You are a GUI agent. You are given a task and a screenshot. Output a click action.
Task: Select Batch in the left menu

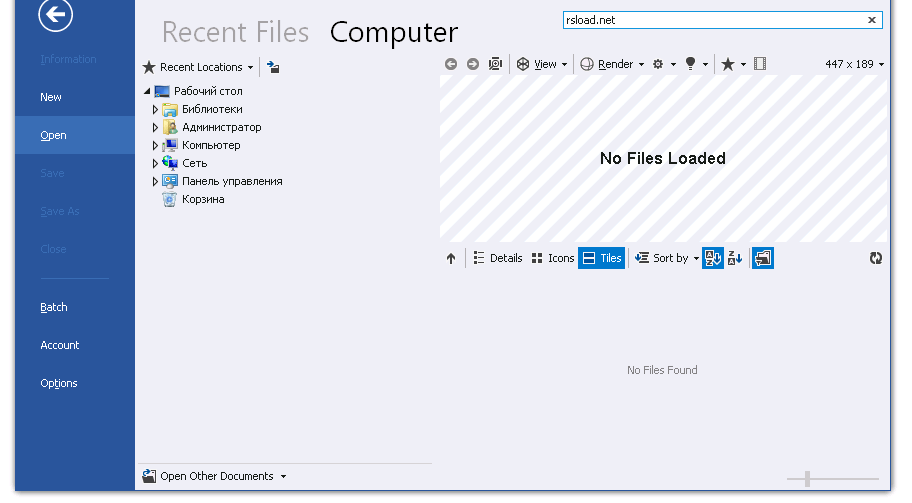54,307
